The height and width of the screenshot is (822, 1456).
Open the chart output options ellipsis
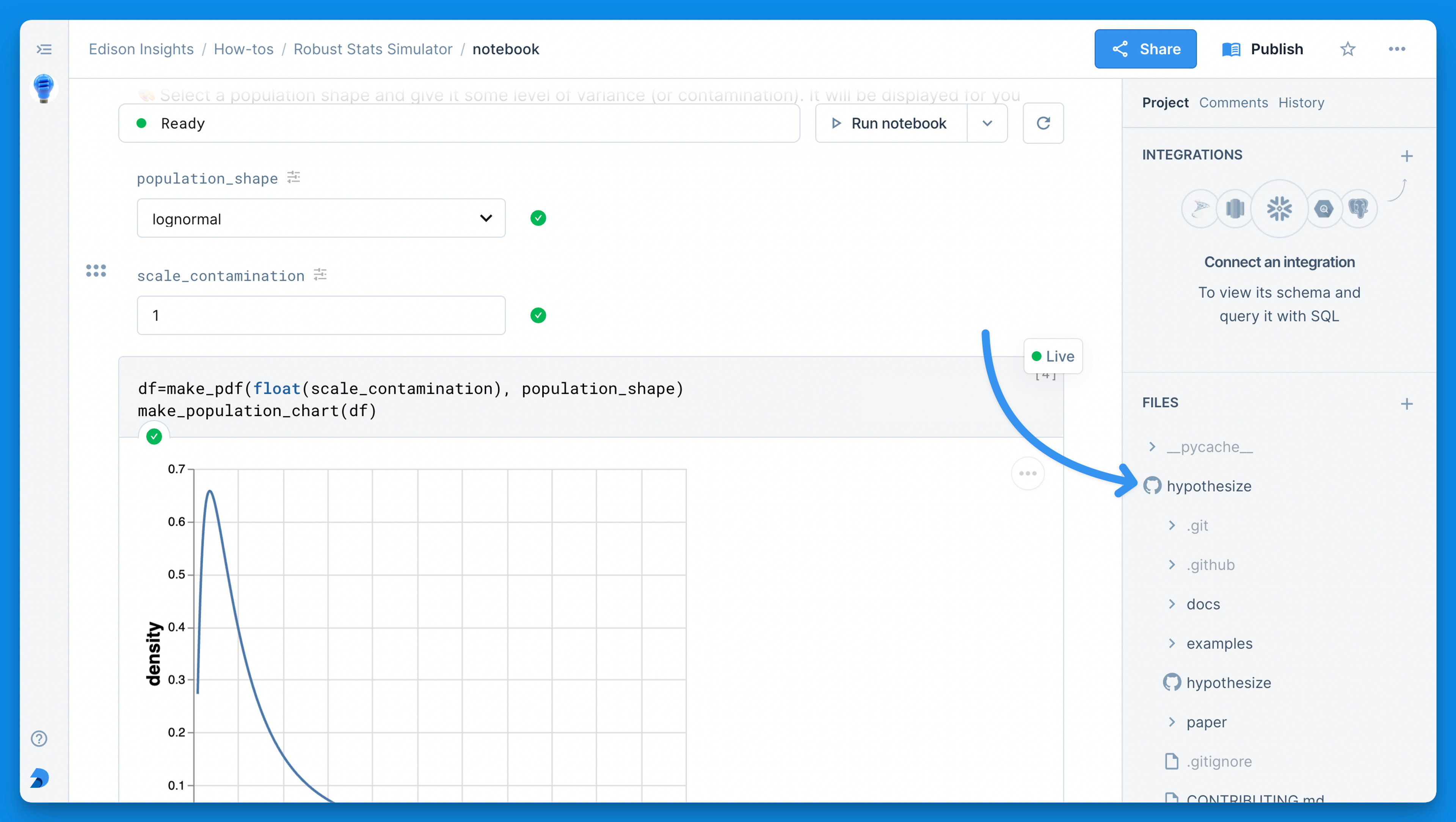(x=1027, y=473)
